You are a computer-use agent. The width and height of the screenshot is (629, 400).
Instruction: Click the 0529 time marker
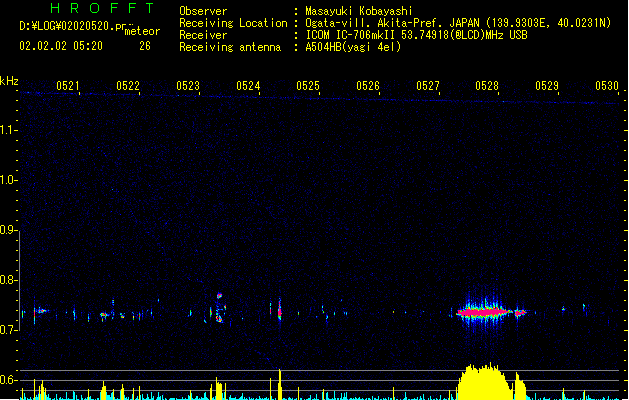pos(547,86)
